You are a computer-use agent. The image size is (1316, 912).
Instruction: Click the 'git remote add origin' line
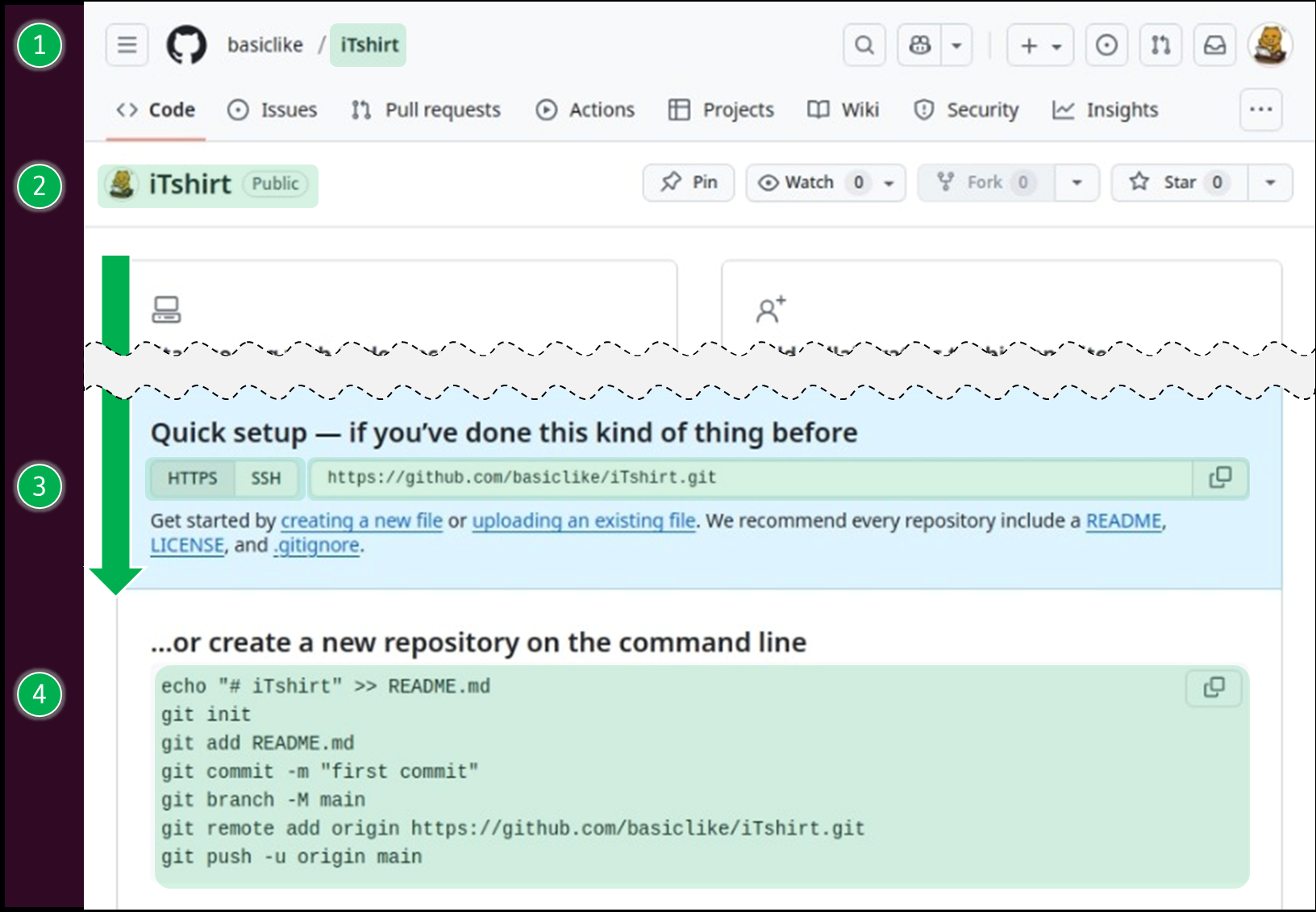click(513, 829)
